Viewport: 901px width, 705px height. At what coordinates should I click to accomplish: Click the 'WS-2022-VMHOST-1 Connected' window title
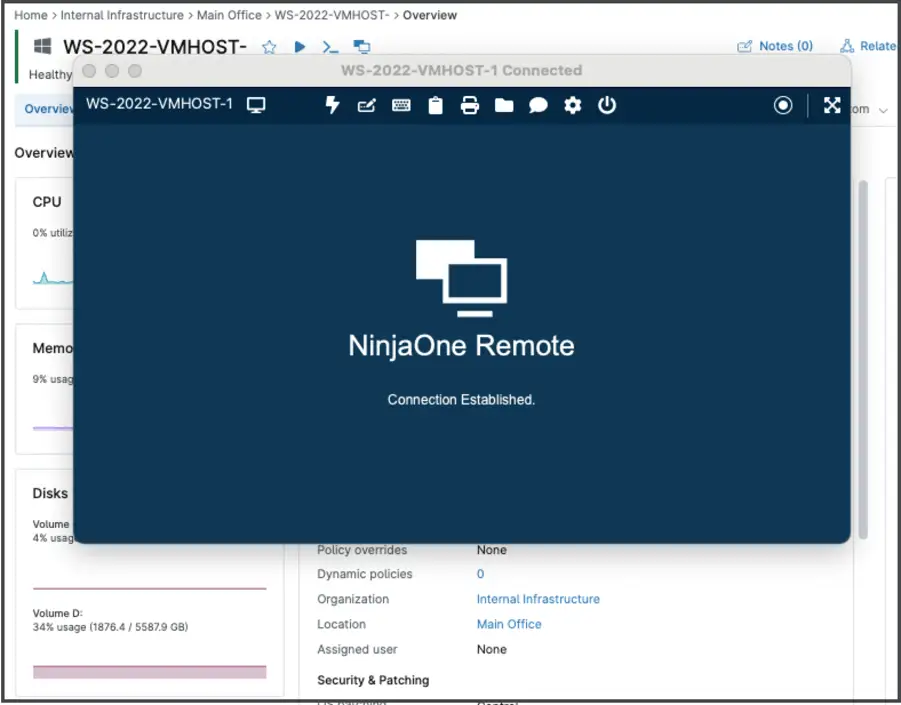[x=461, y=70]
